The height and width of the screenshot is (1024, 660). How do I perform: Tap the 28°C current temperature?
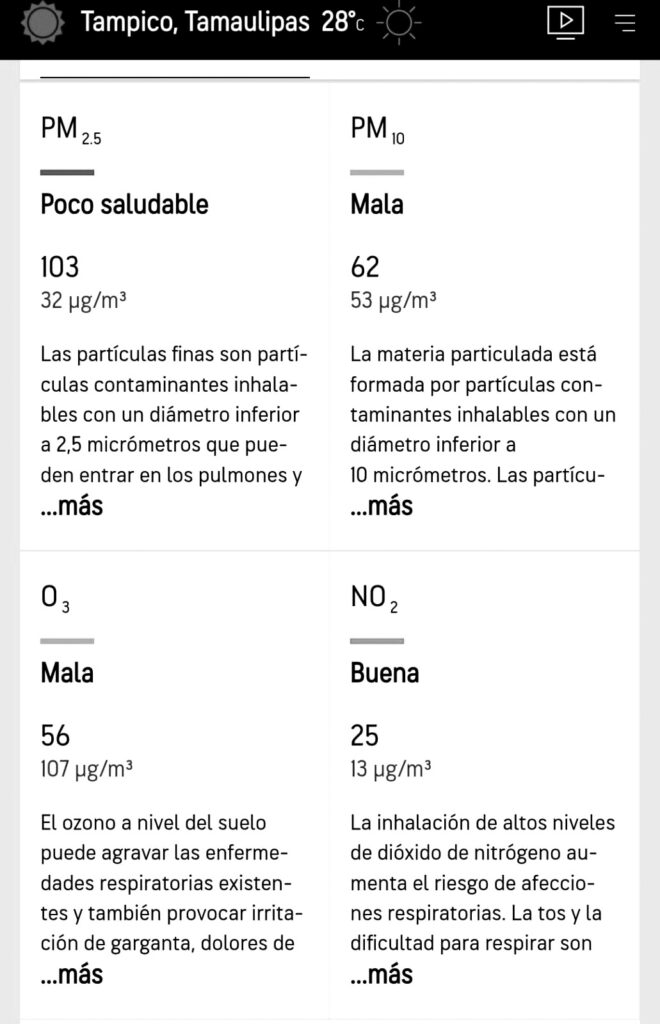coord(343,22)
